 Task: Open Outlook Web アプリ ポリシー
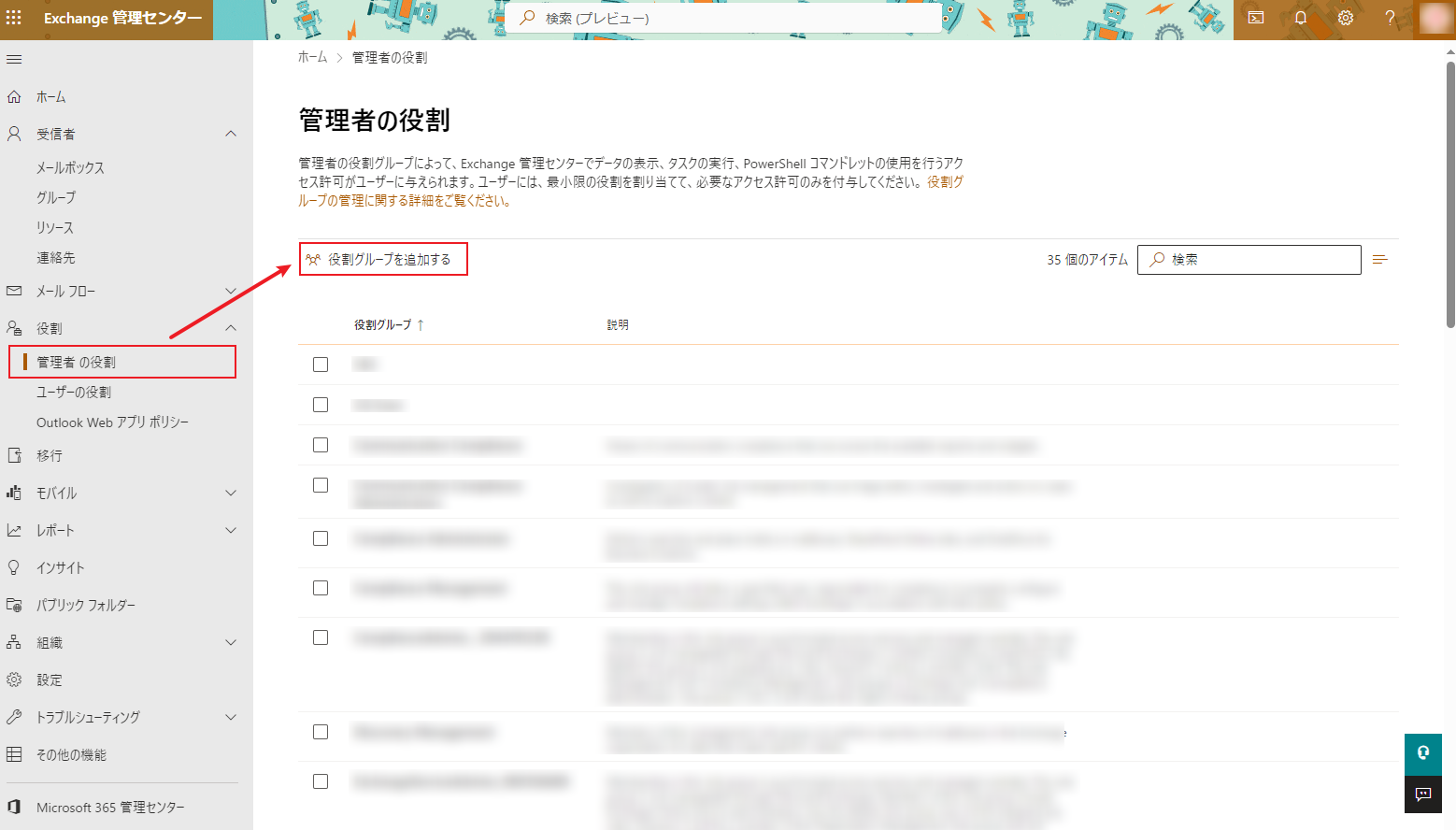(x=112, y=422)
